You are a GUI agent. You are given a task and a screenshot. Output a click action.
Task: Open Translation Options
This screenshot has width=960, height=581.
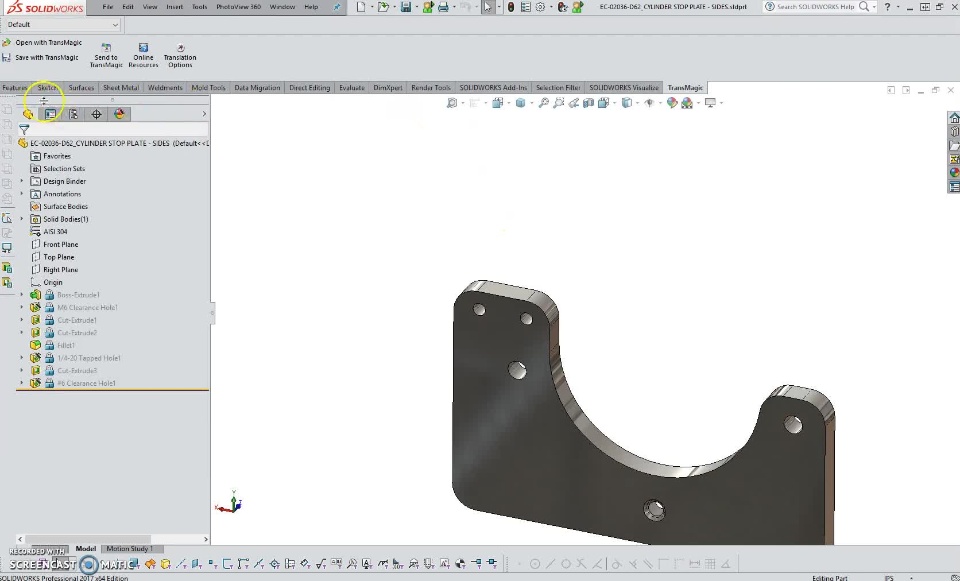pyautogui.click(x=180, y=48)
